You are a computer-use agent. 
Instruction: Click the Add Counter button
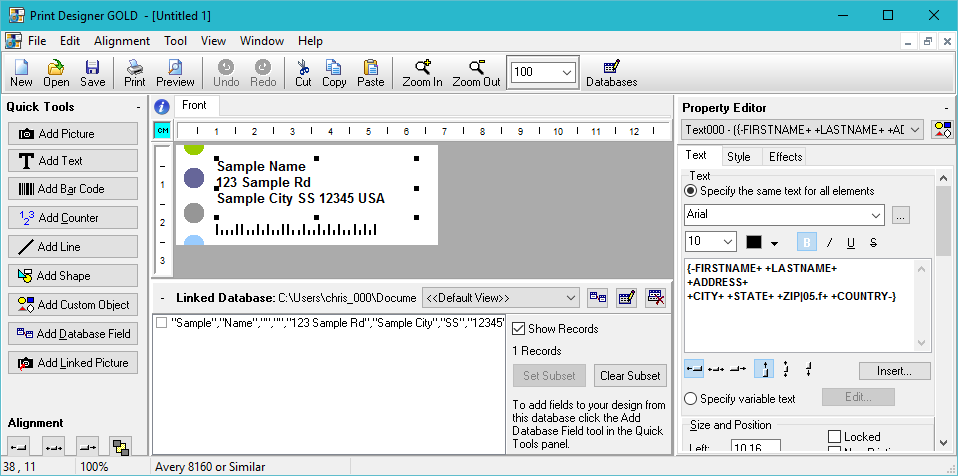pos(73,218)
